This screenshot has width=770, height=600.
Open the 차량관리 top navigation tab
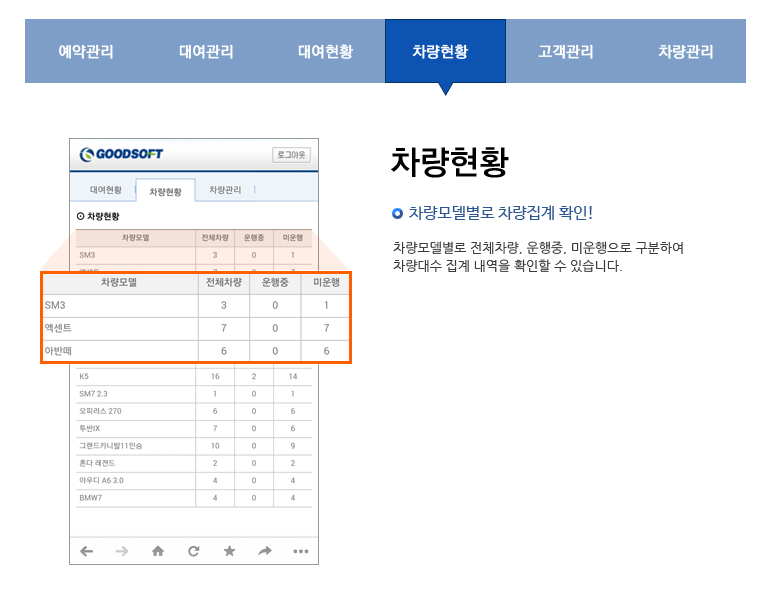686,51
